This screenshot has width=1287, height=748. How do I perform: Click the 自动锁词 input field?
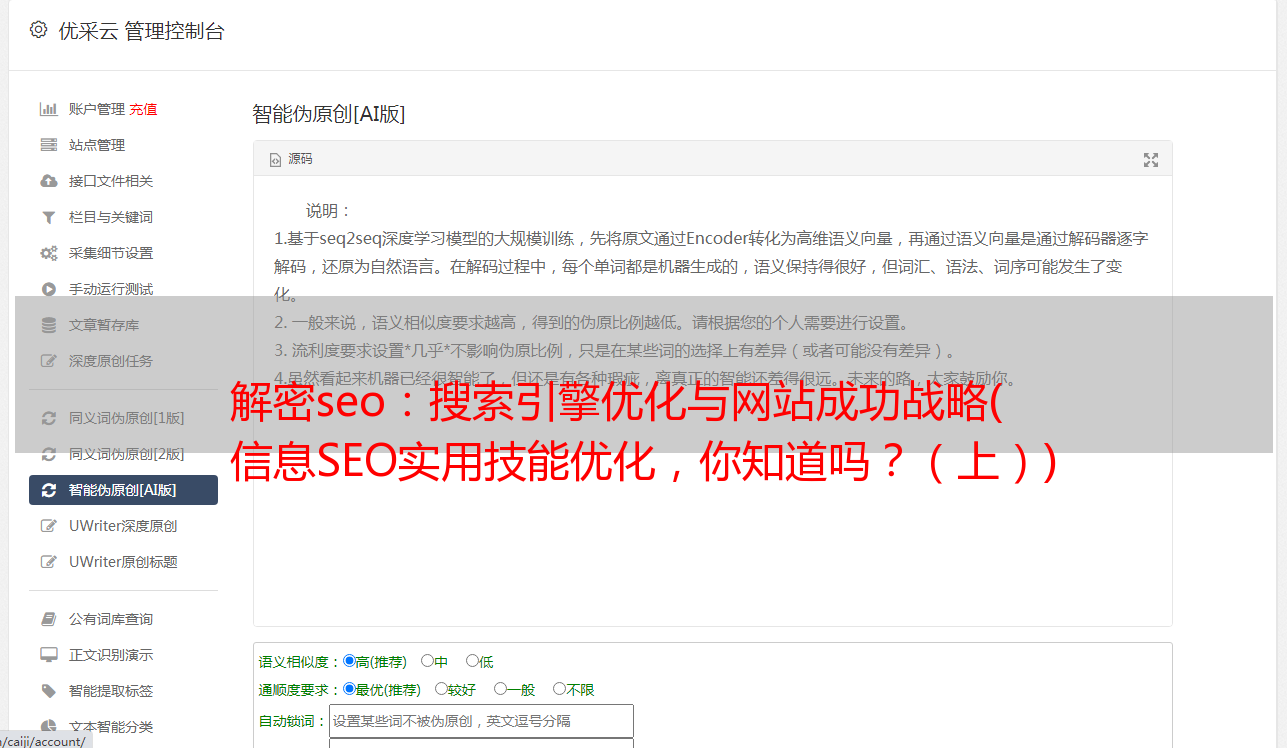point(481,721)
